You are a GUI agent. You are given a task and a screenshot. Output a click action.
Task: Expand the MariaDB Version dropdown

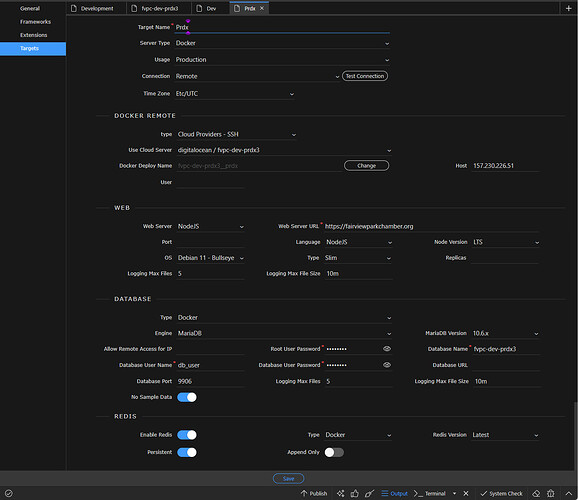tap(505, 333)
